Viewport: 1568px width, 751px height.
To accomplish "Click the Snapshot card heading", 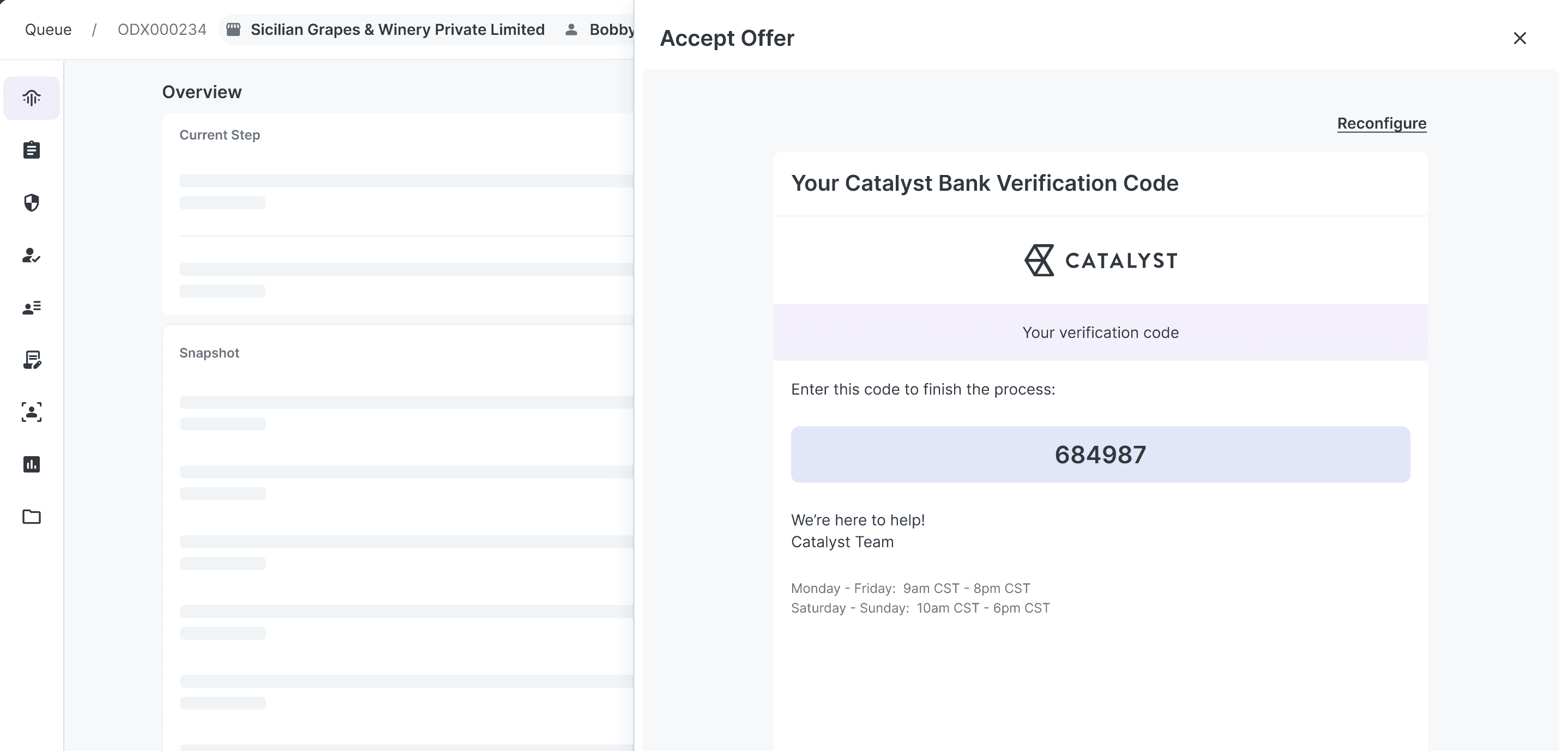I will tap(209, 353).
